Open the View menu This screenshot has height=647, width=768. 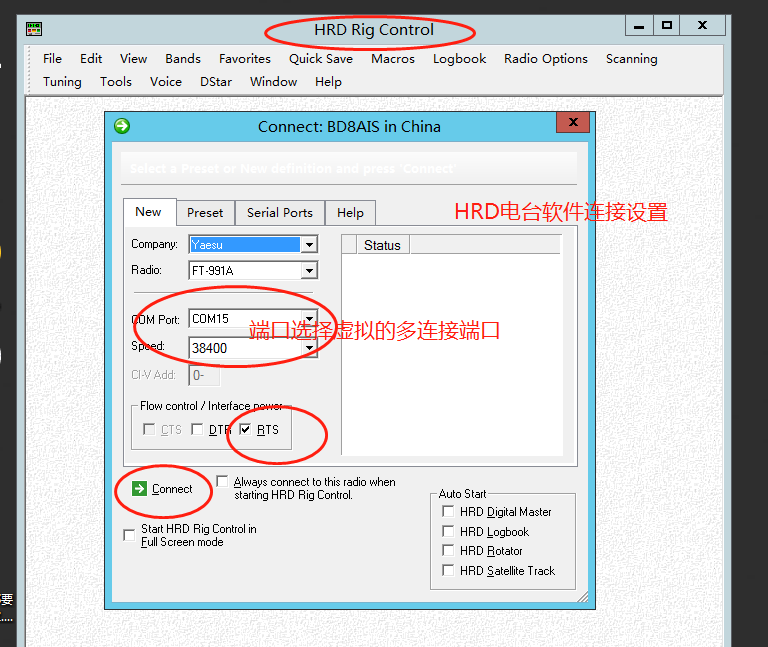click(133, 59)
